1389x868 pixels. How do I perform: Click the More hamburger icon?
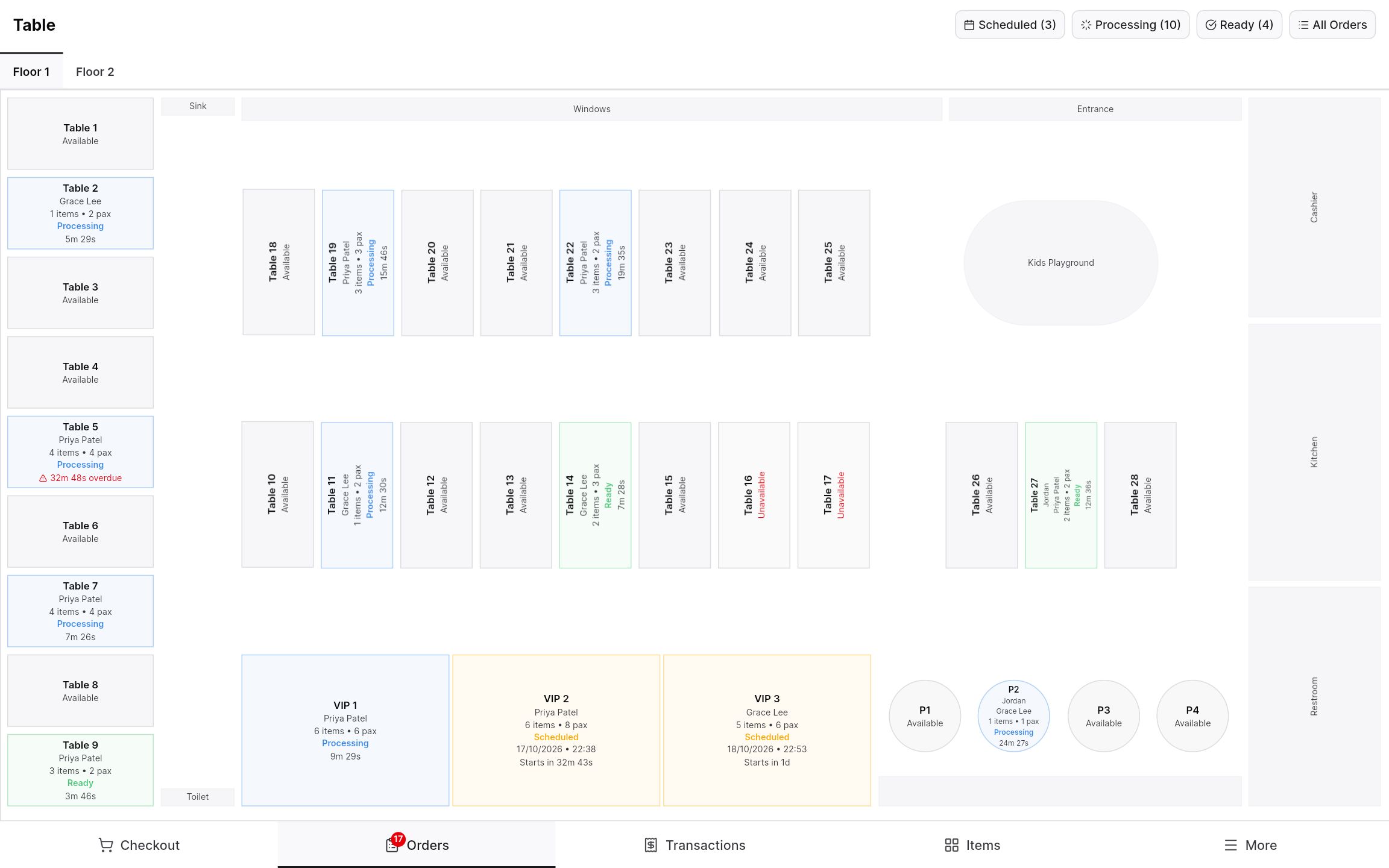pos(1230,845)
